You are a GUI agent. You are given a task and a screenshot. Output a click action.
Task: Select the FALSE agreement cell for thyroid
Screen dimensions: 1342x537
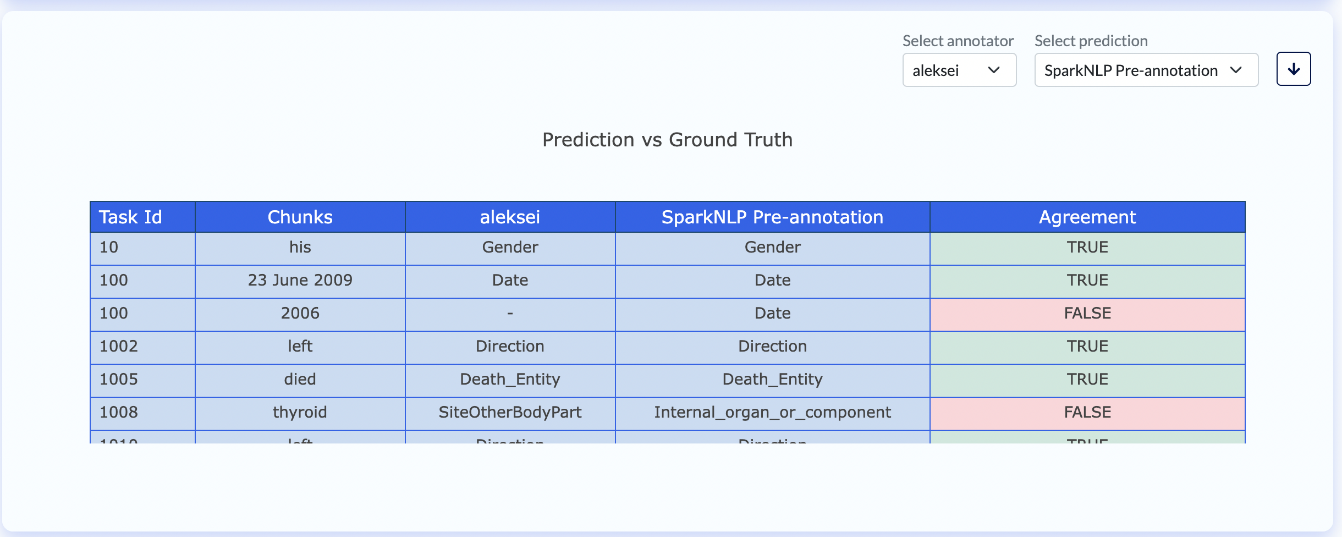point(1088,413)
